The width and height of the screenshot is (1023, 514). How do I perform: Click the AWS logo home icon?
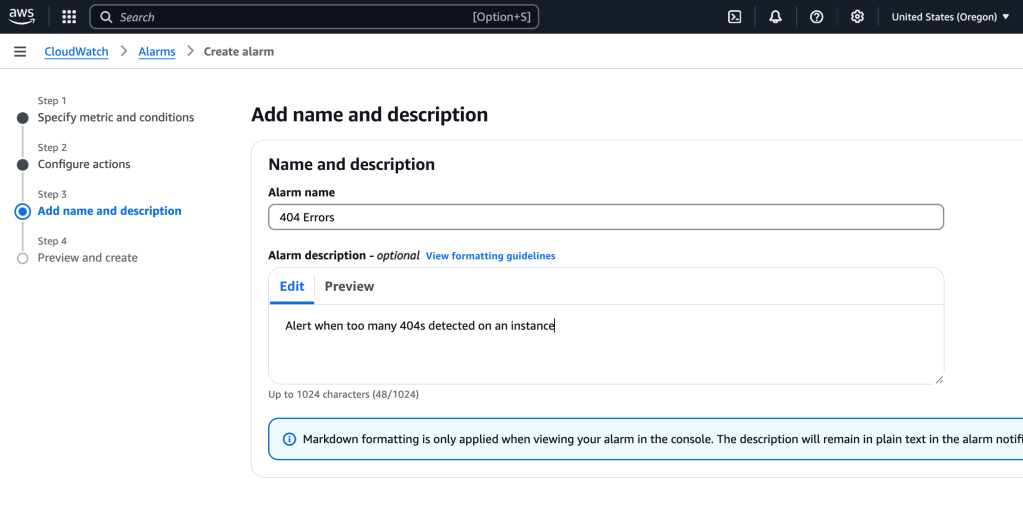(22, 16)
